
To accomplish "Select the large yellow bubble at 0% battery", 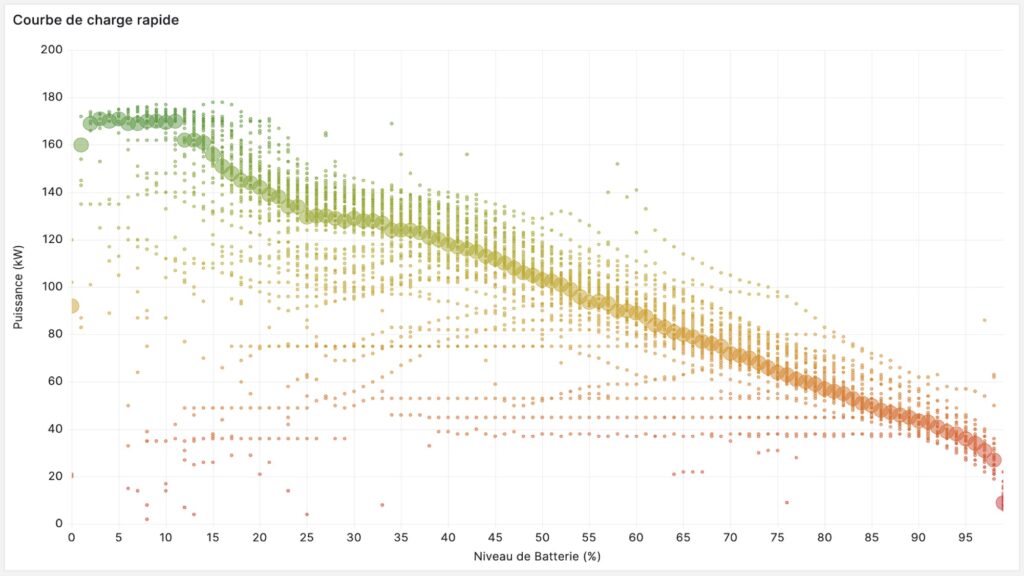I will coord(71,306).
